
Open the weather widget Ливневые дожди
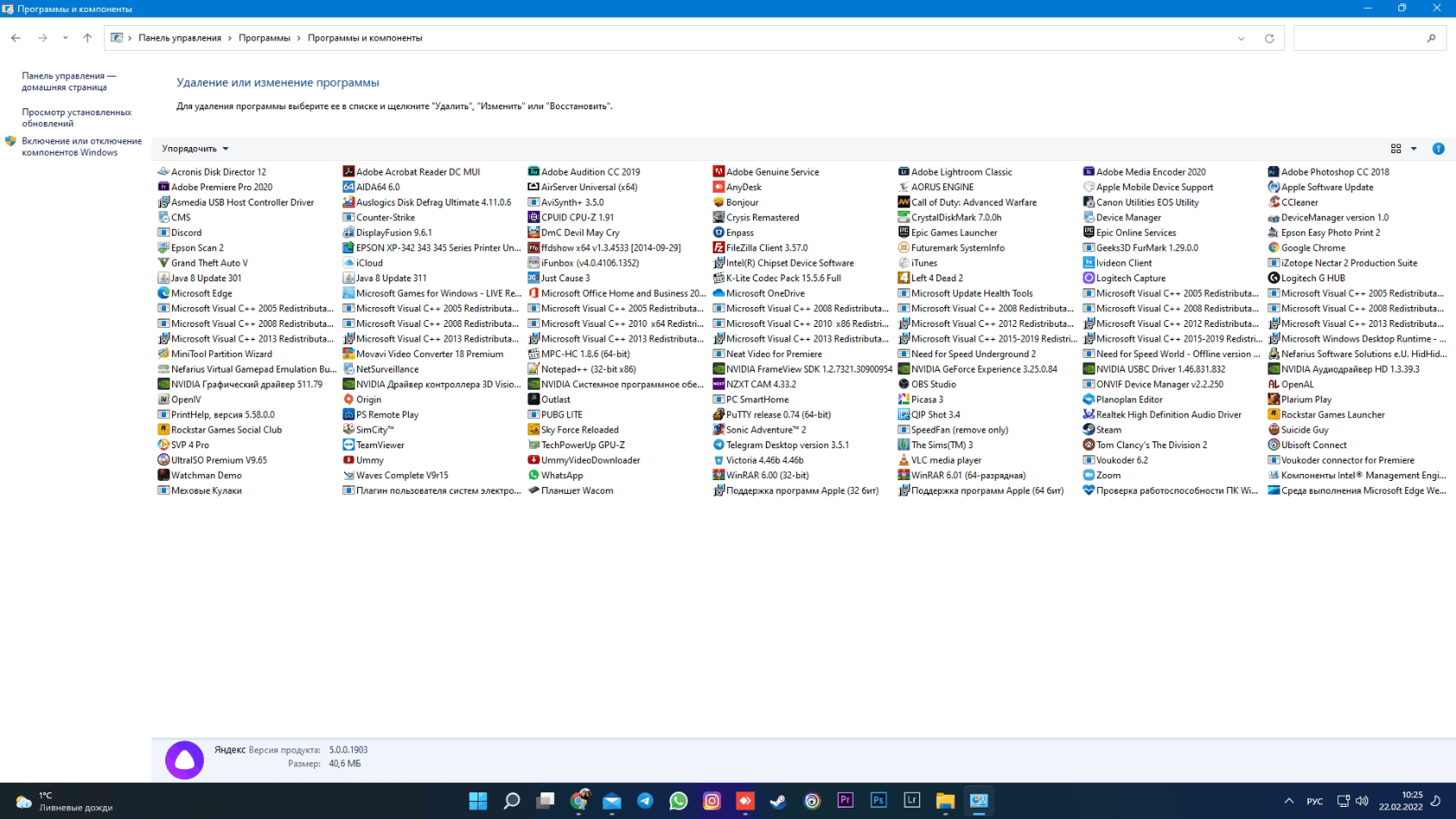click(65, 801)
